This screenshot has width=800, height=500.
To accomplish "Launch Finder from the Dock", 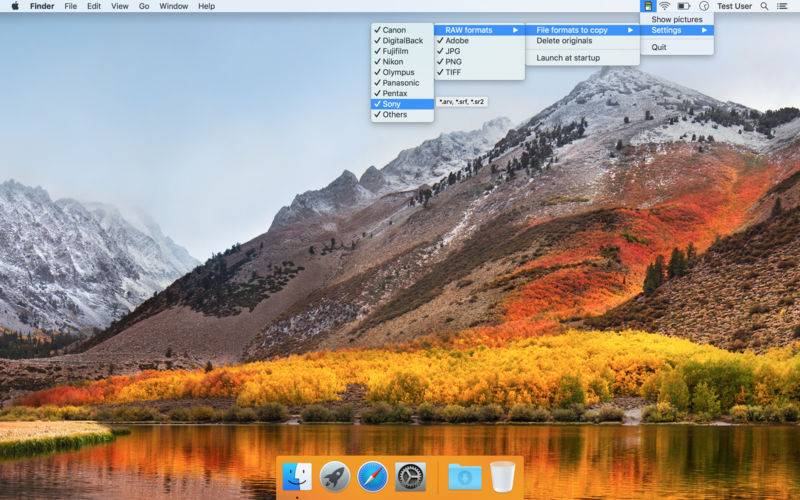I will point(296,477).
